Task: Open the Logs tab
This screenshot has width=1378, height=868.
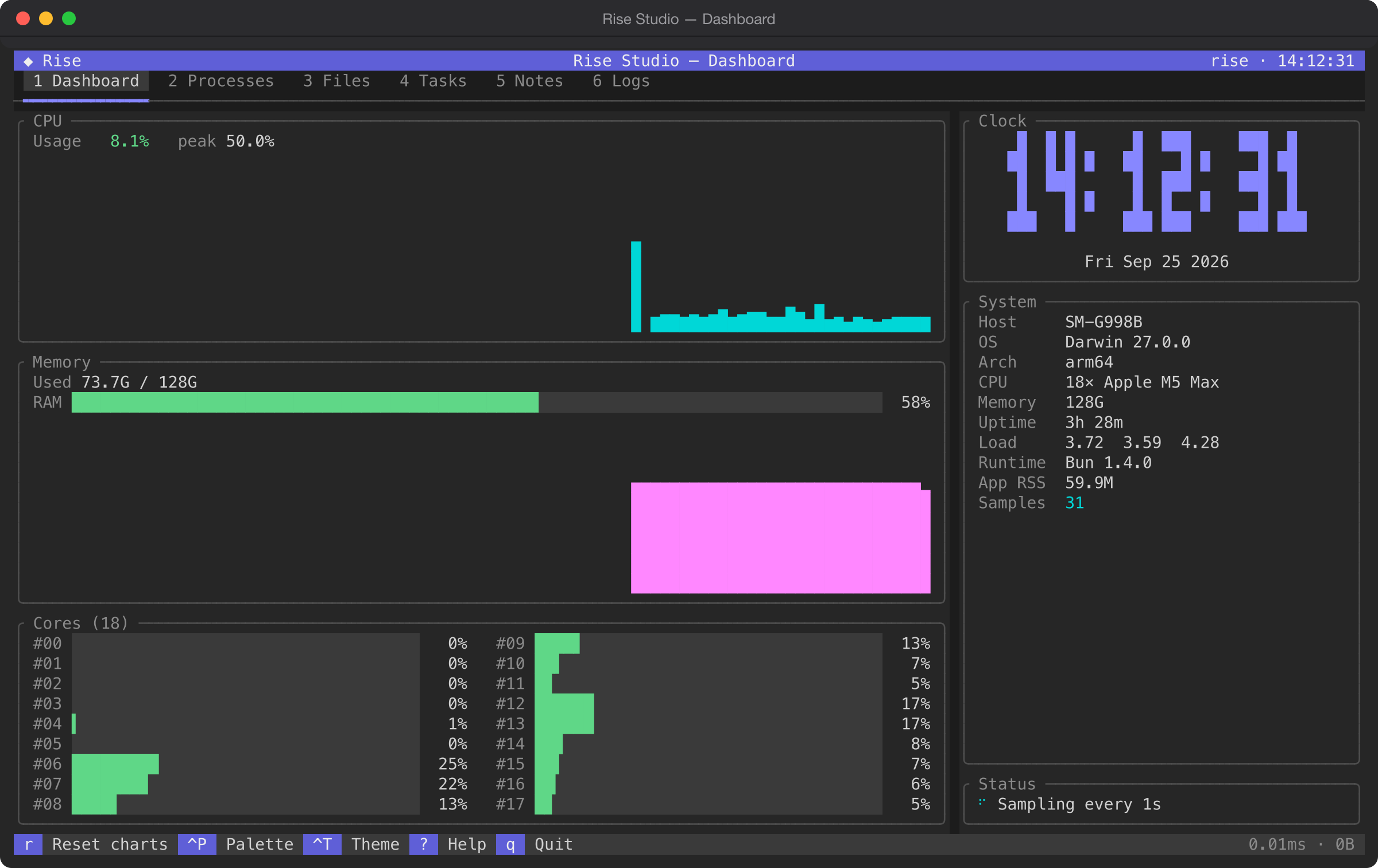Action: (x=621, y=81)
